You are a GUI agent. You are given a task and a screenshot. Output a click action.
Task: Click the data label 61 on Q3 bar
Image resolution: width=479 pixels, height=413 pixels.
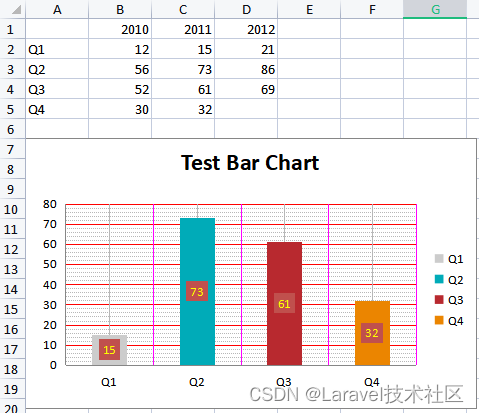tap(284, 303)
